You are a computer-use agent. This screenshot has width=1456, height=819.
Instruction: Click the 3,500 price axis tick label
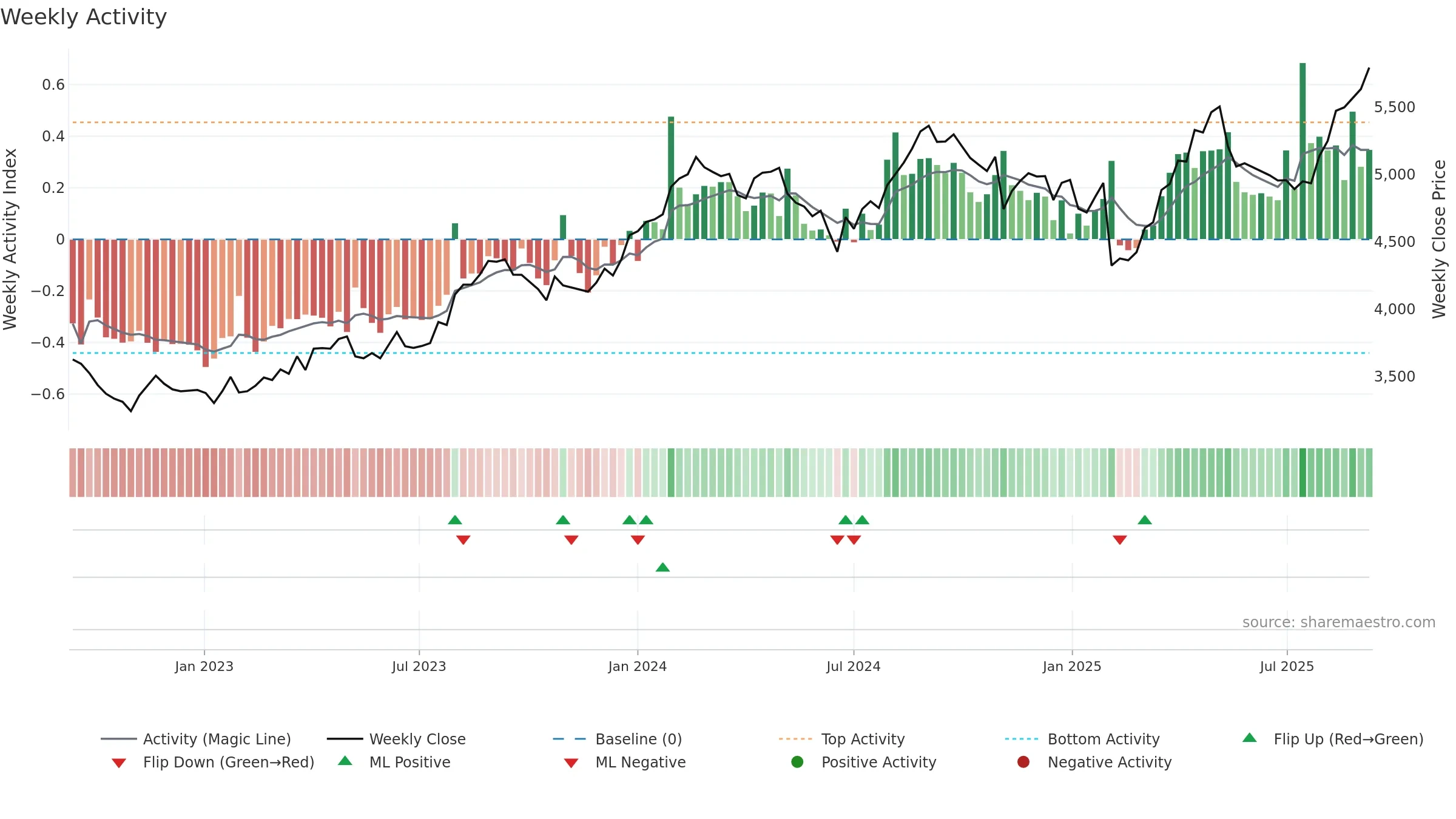pyautogui.click(x=1395, y=377)
